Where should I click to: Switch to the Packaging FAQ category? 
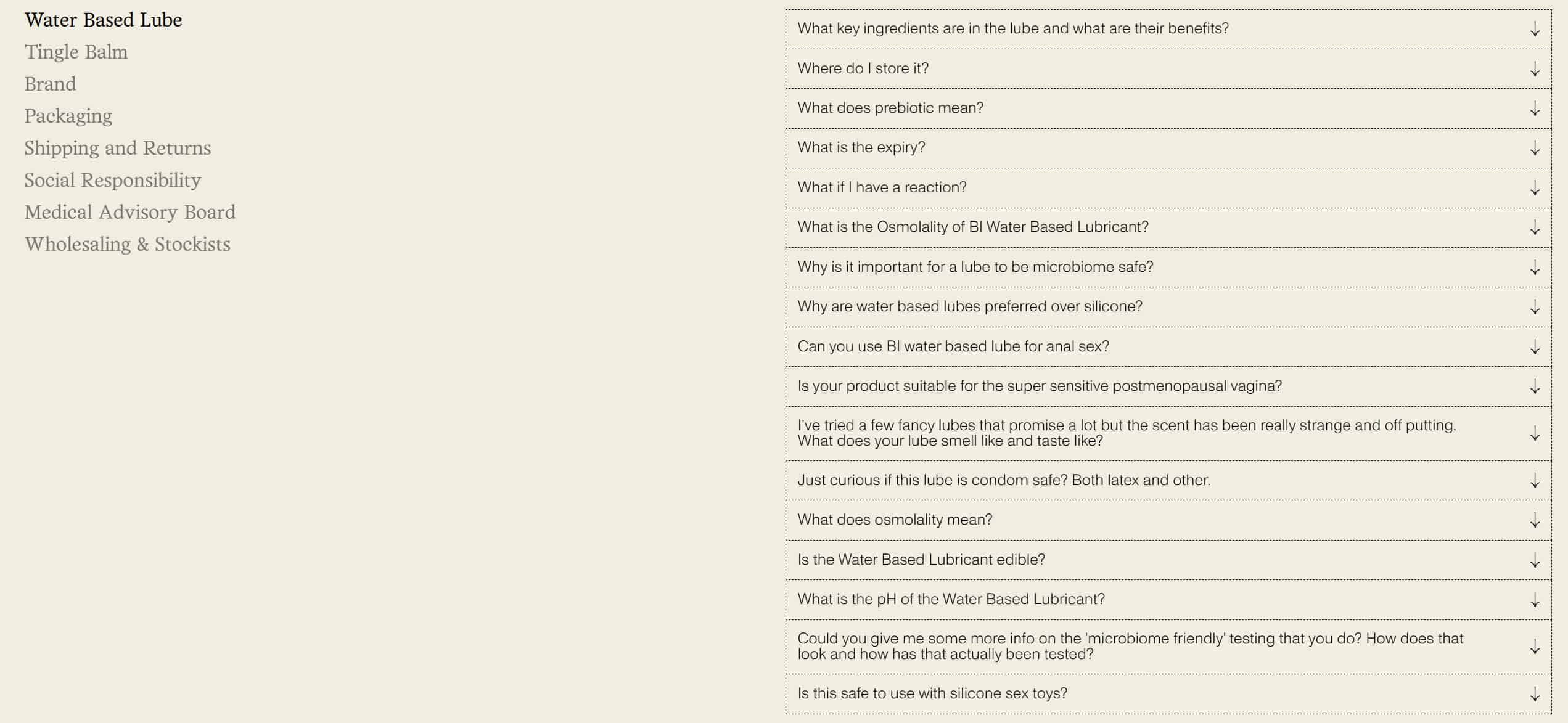coord(68,116)
